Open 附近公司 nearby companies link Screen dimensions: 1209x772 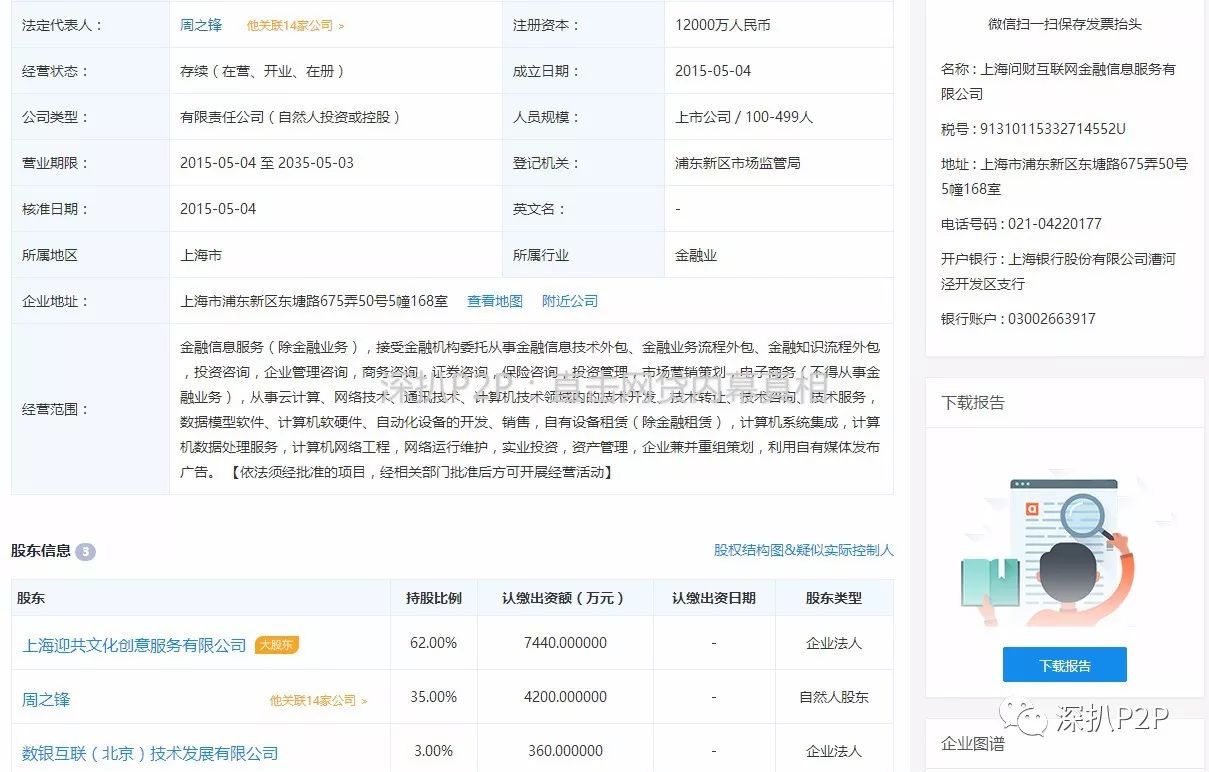click(x=570, y=301)
